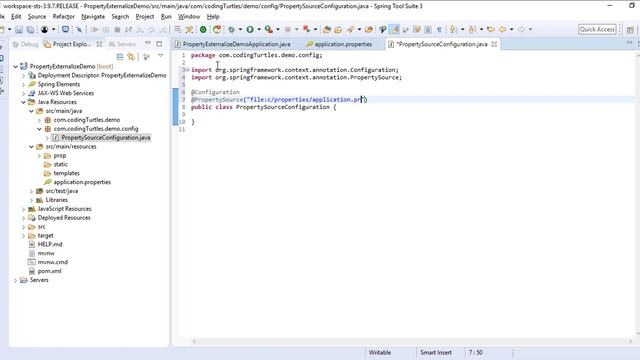Select PropertySourceConfiguration.java in tree
Image resolution: width=640 pixels, height=360 pixels.
pyautogui.click(x=106, y=138)
